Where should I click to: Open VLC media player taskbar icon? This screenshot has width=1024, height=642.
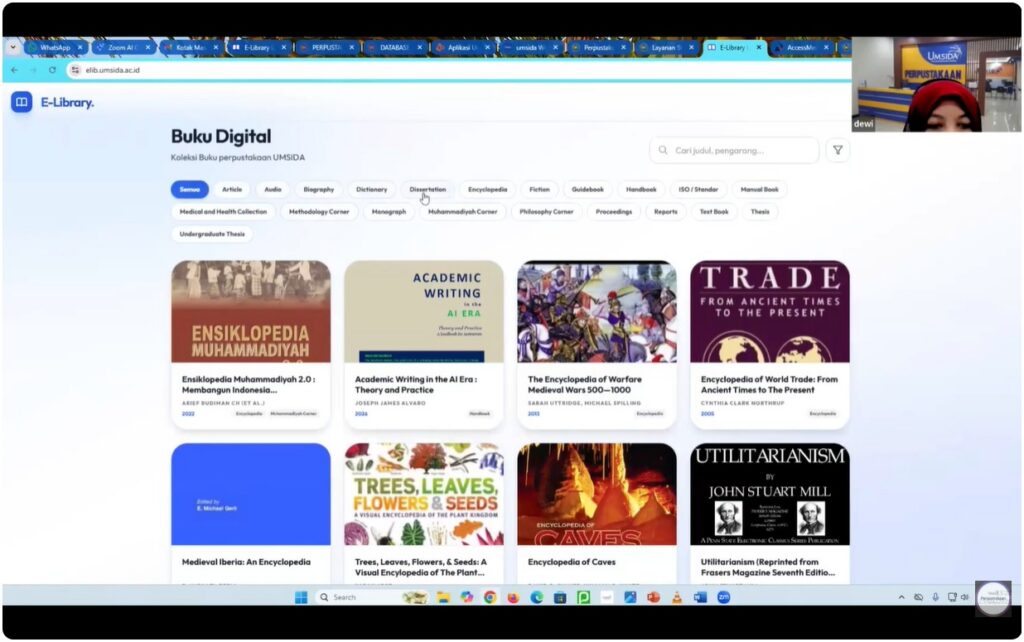click(x=677, y=597)
